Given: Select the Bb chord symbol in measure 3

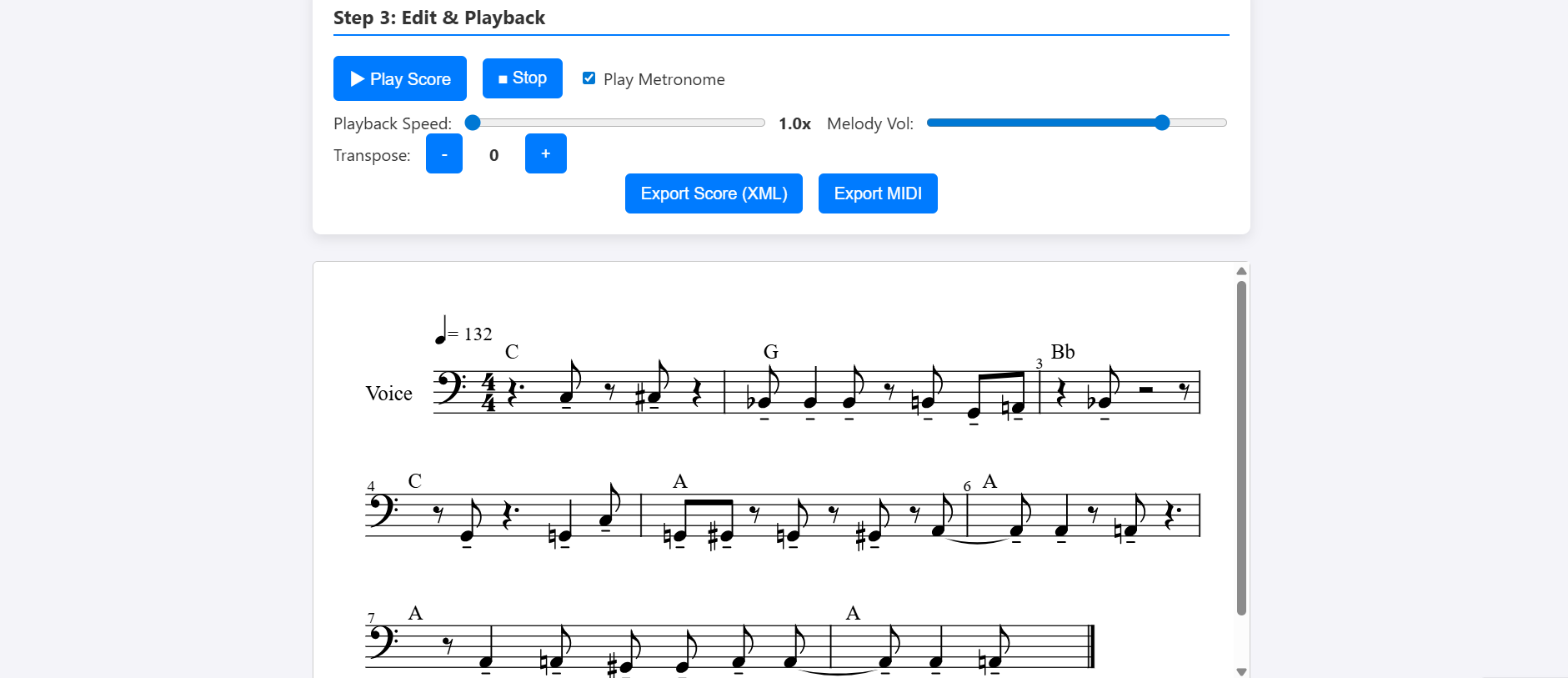Looking at the screenshot, I should (x=1062, y=352).
